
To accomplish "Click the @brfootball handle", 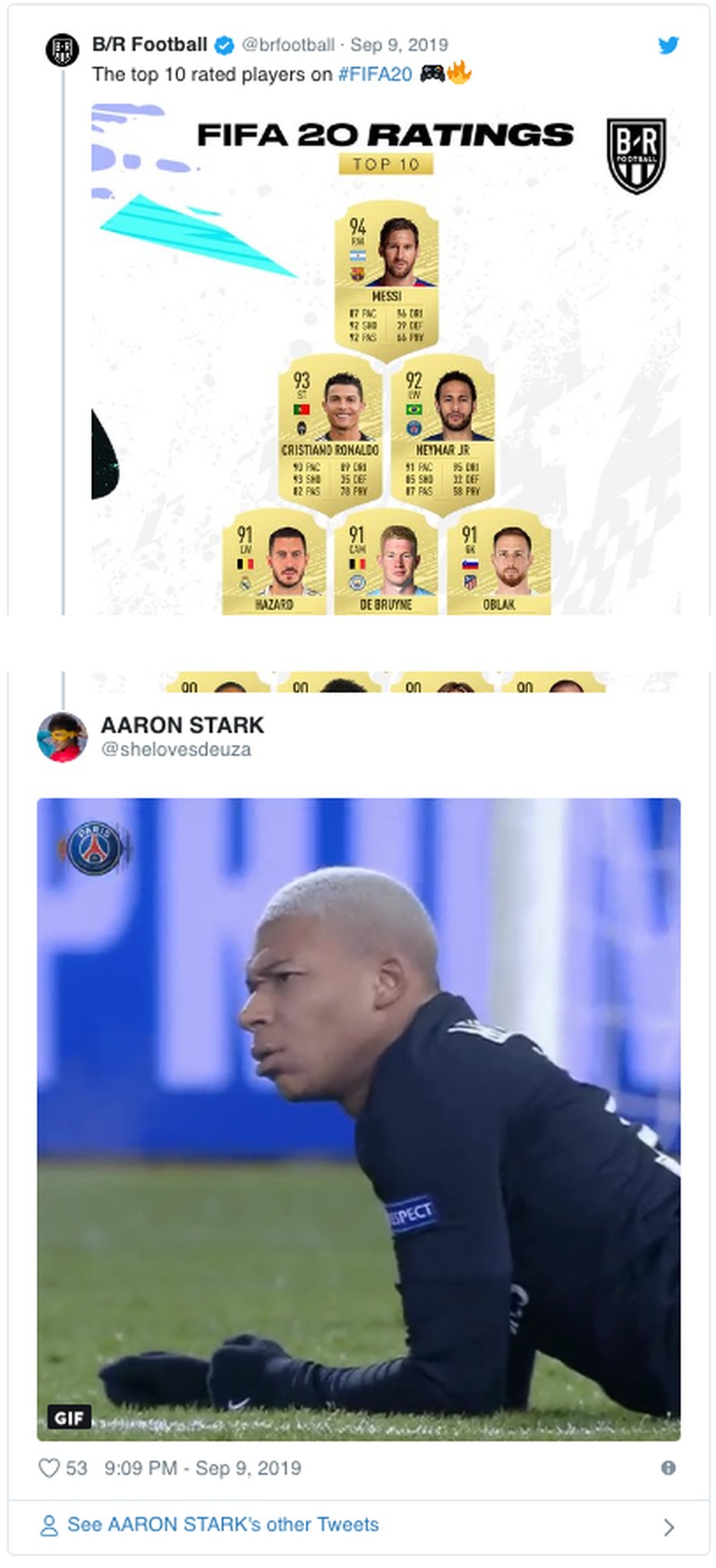I will (288, 45).
